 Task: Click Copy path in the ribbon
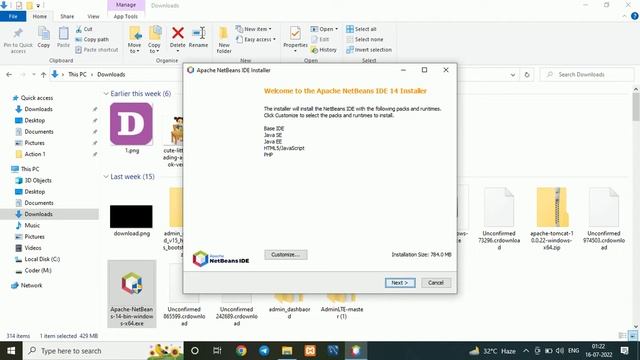[92, 39]
